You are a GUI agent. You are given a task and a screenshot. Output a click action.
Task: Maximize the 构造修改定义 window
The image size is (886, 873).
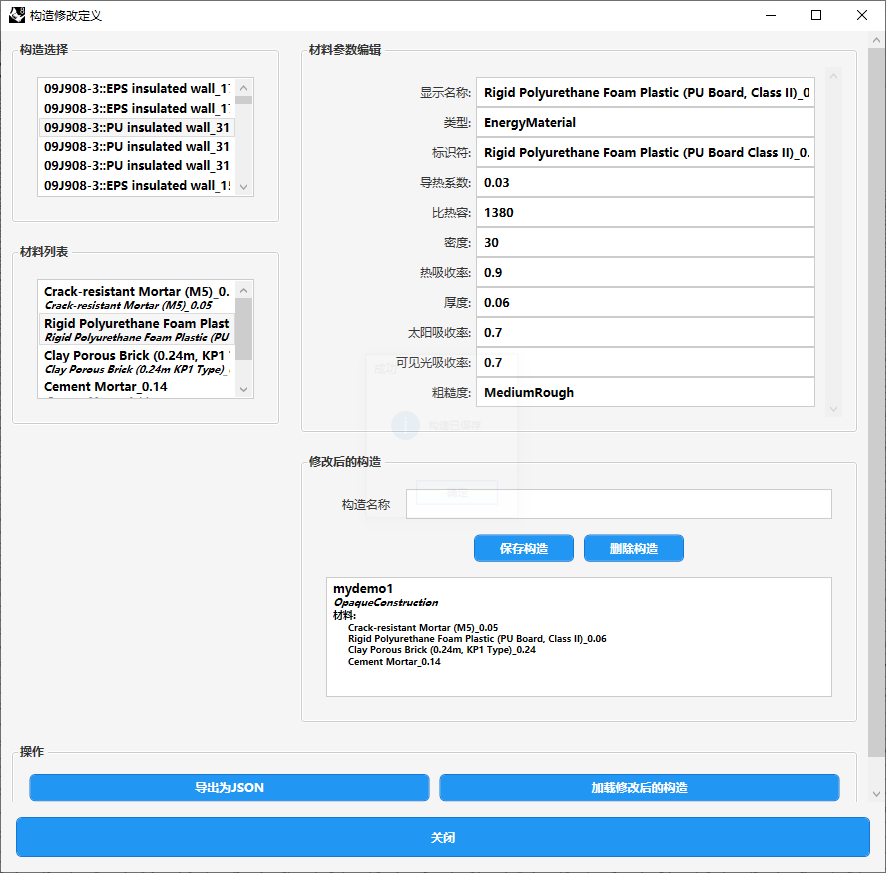(816, 16)
